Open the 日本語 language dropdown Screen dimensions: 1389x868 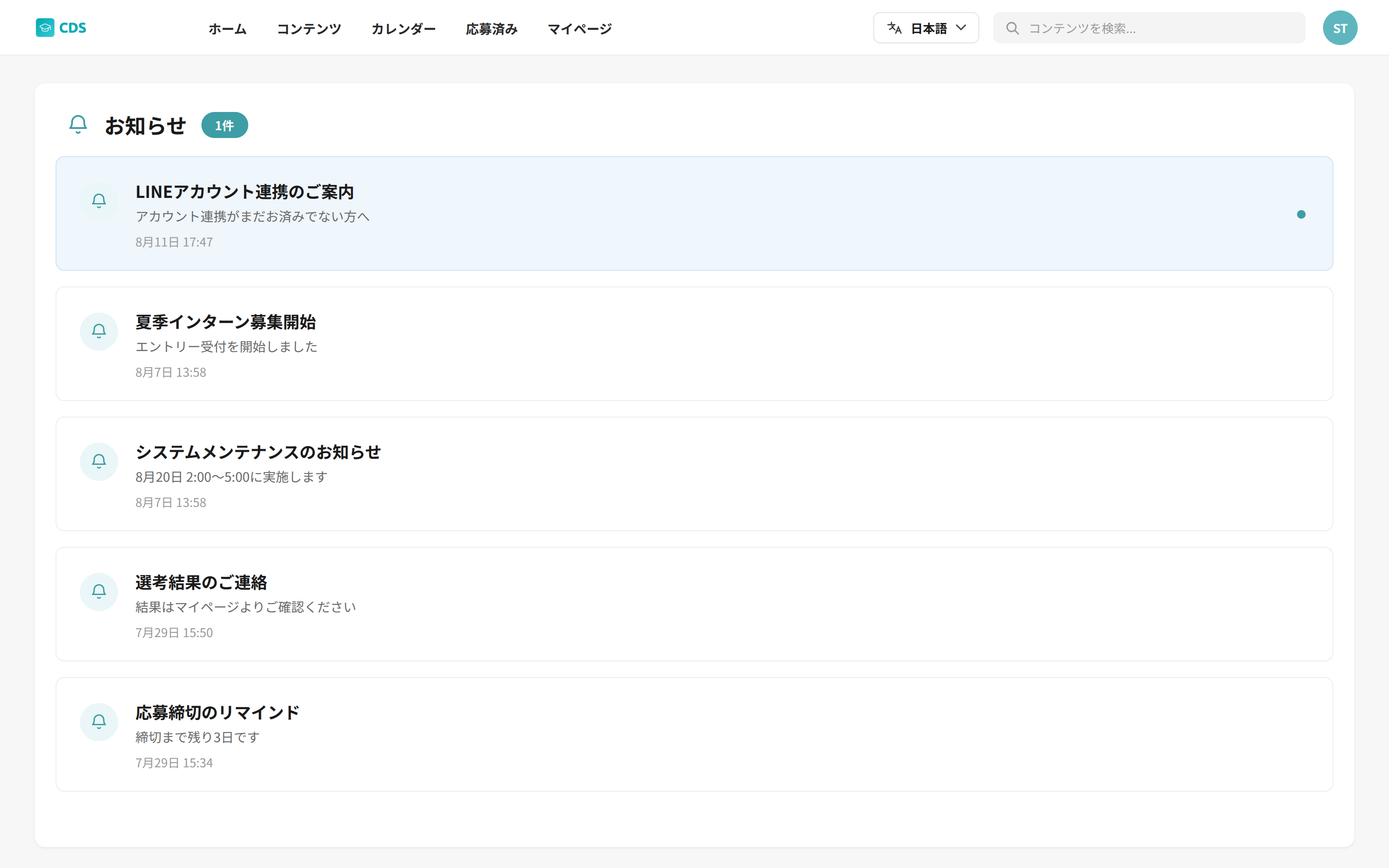(926, 28)
